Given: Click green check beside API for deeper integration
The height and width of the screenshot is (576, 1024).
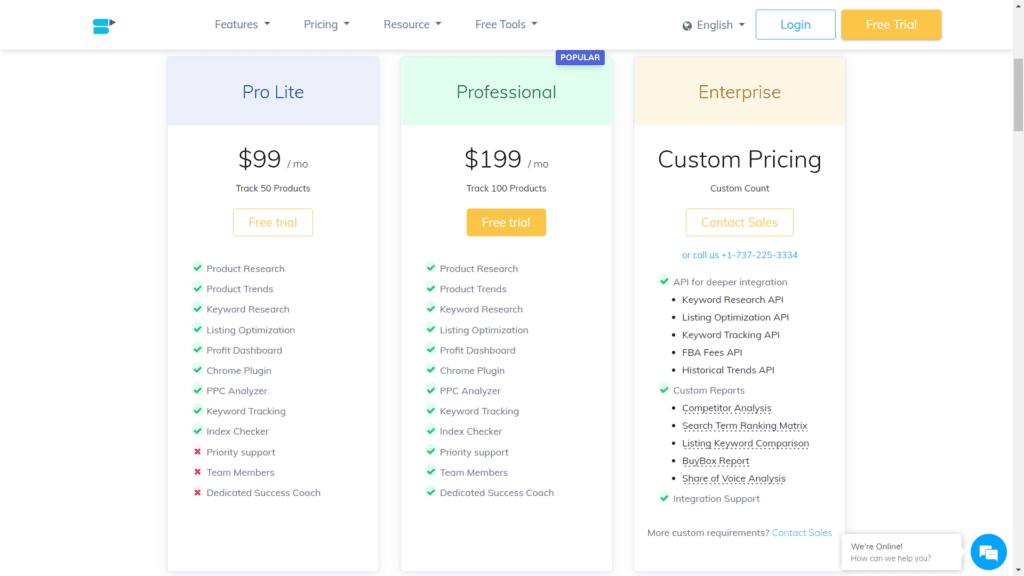Looking at the screenshot, I should pyautogui.click(x=664, y=281).
